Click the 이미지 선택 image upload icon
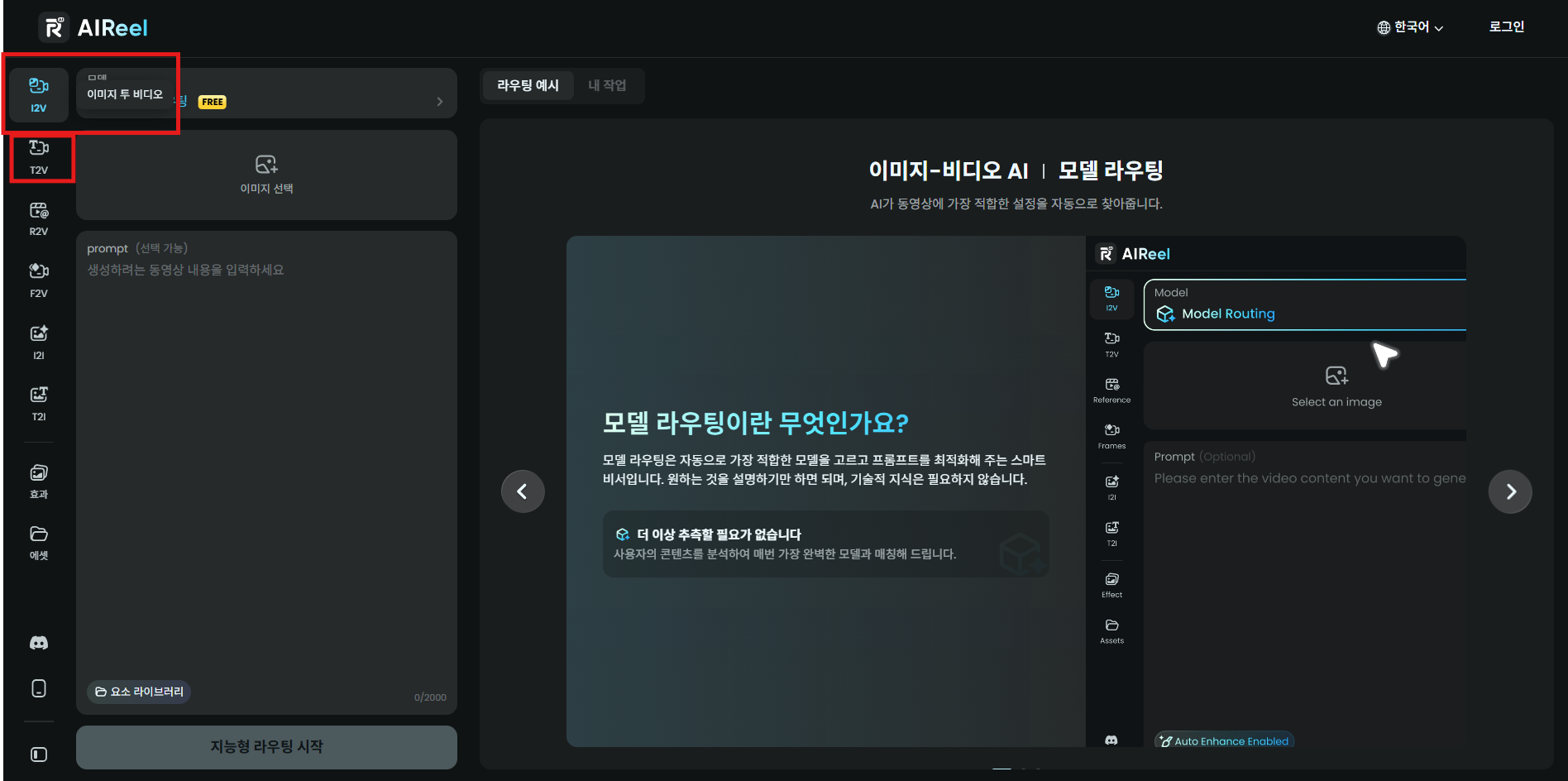 (266, 164)
